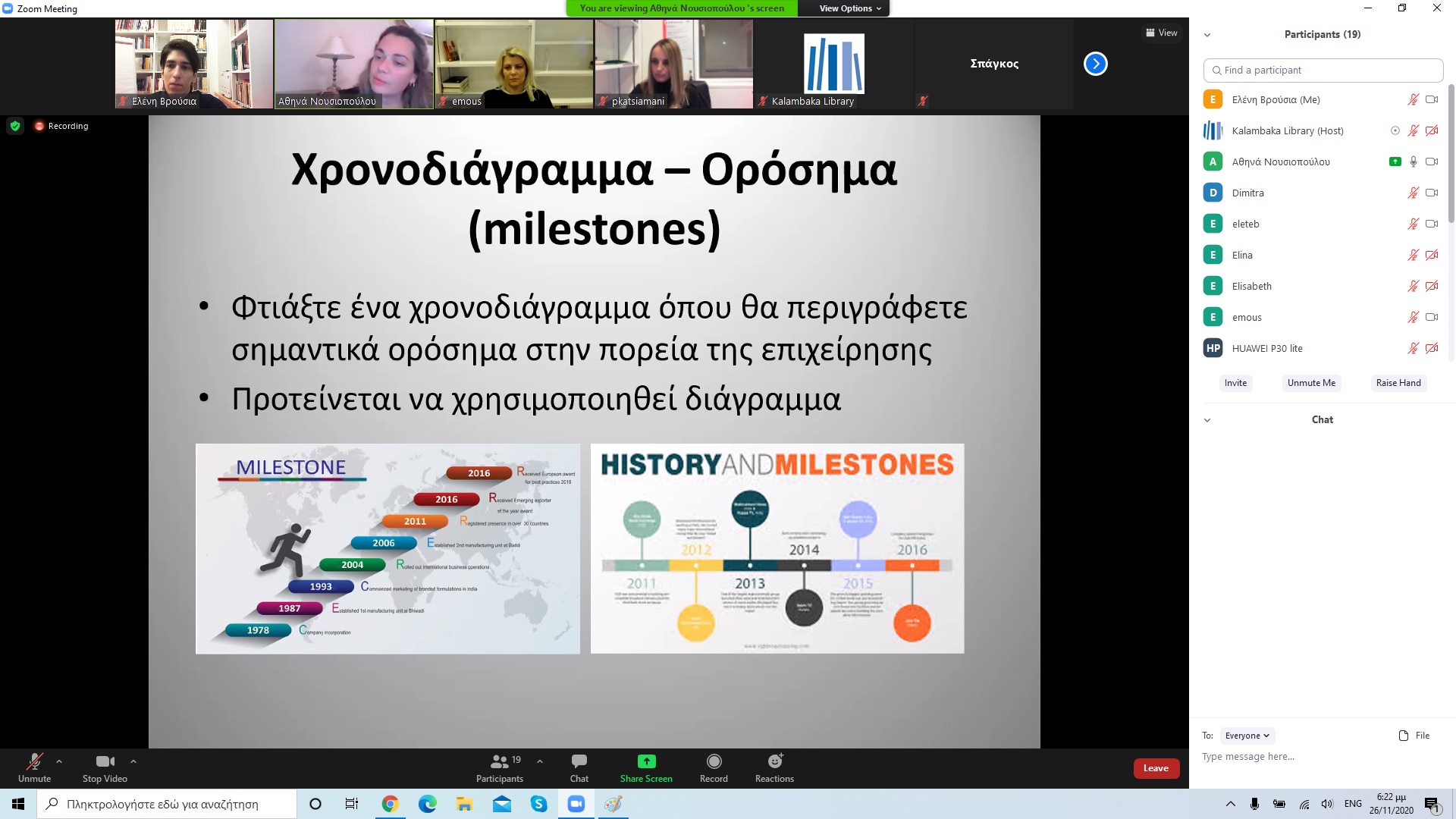This screenshot has height=819, width=1456.
Task: Click the Find a participant field
Action: pyautogui.click(x=1323, y=70)
